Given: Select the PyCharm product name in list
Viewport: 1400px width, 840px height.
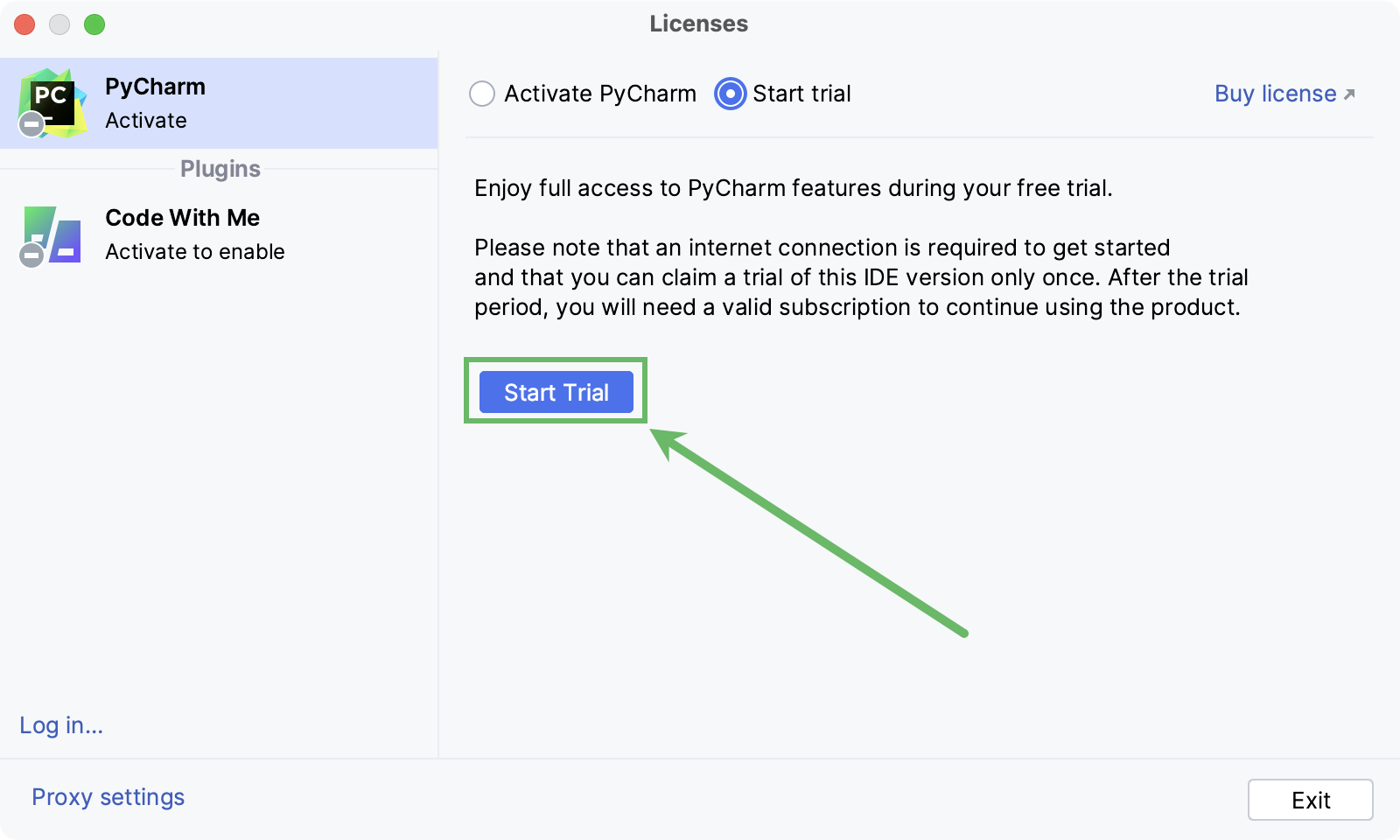Looking at the screenshot, I should [155, 87].
